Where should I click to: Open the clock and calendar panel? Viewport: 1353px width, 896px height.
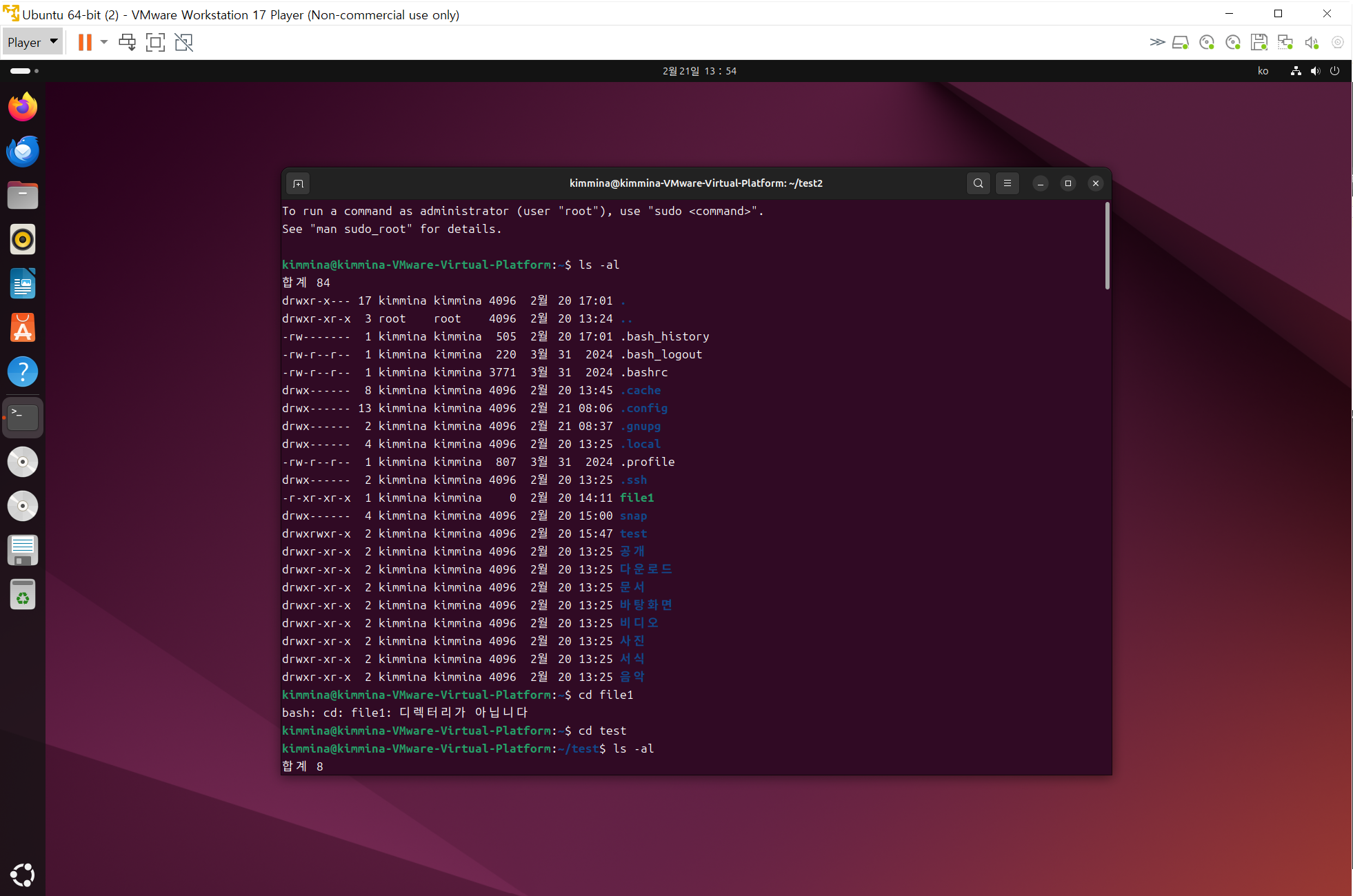(699, 71)
